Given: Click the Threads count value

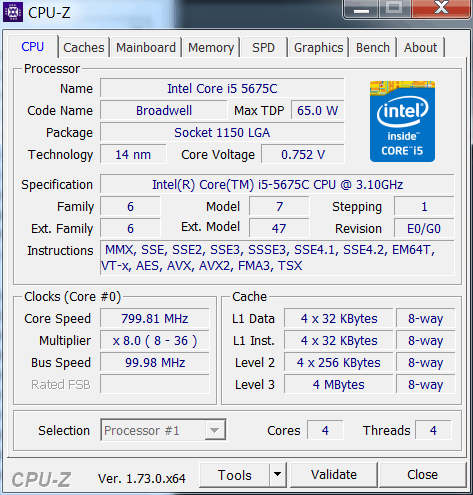Looking at the screenshot, I should click(433, 430).
